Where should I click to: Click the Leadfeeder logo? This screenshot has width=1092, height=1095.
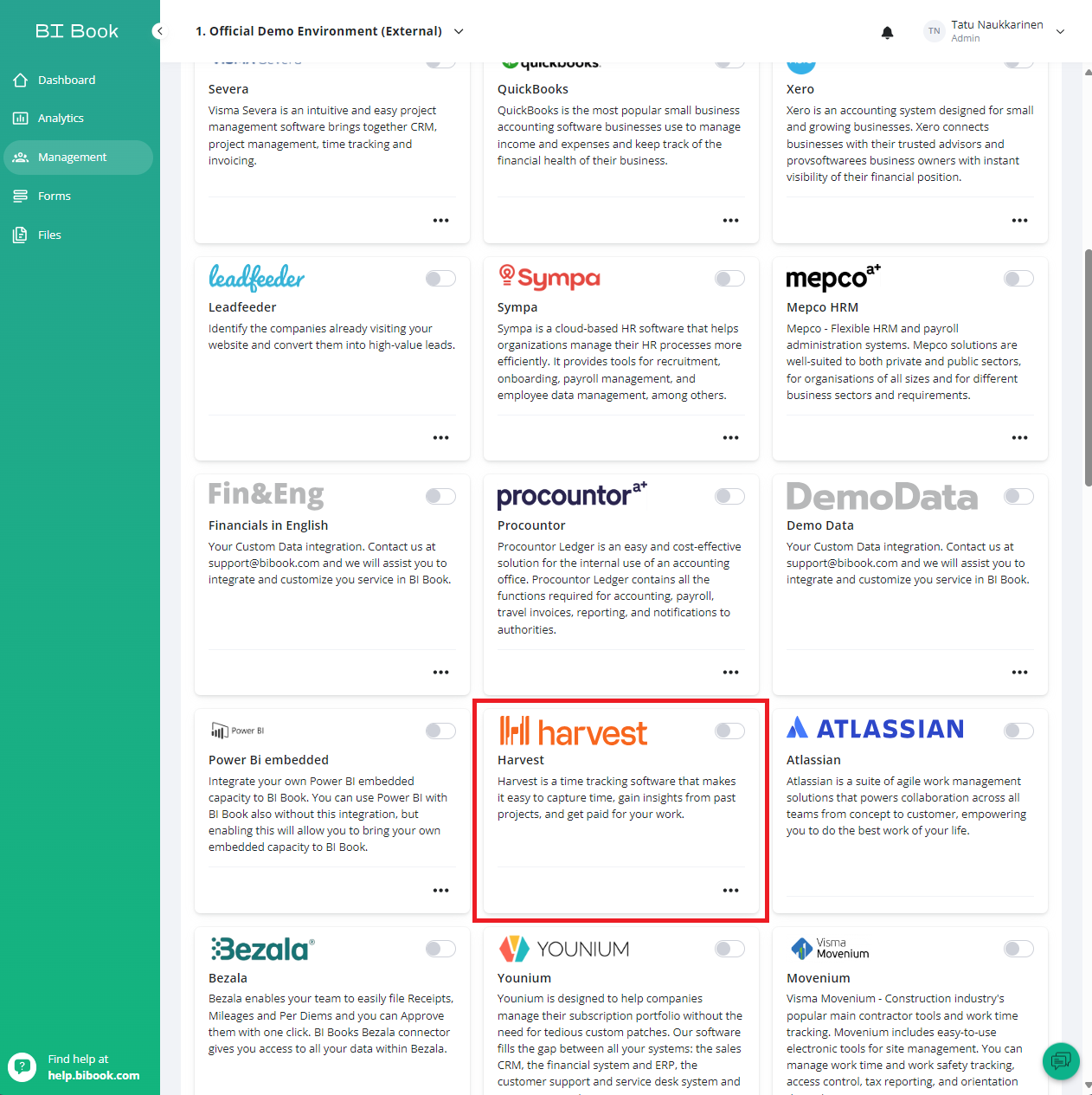(x=256, y=278)
